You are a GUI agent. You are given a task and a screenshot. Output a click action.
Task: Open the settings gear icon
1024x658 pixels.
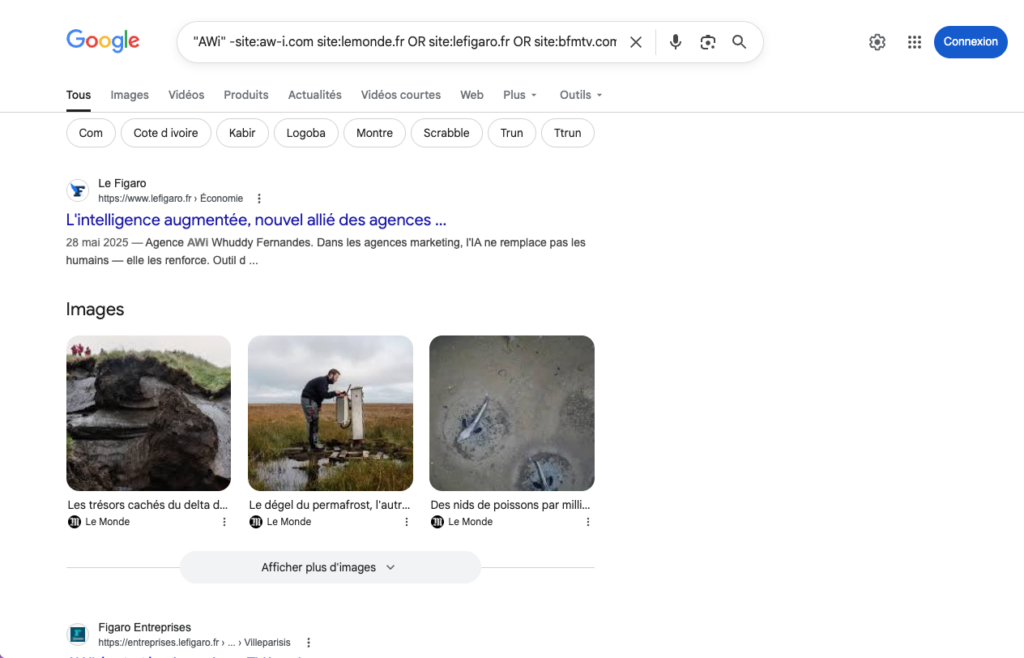877,42
